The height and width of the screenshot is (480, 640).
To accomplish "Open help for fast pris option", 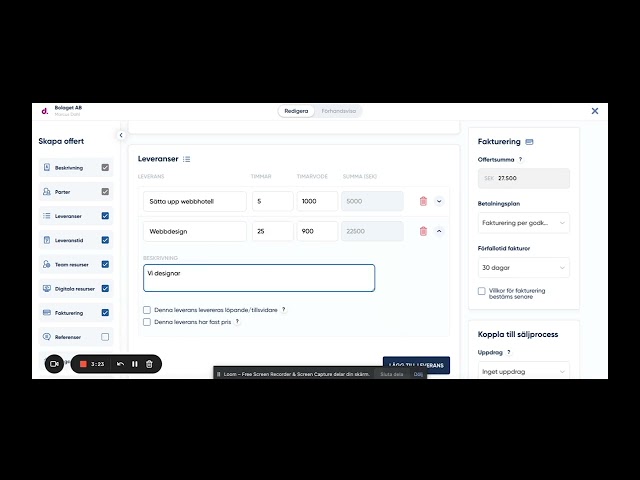I will point(237,322).
